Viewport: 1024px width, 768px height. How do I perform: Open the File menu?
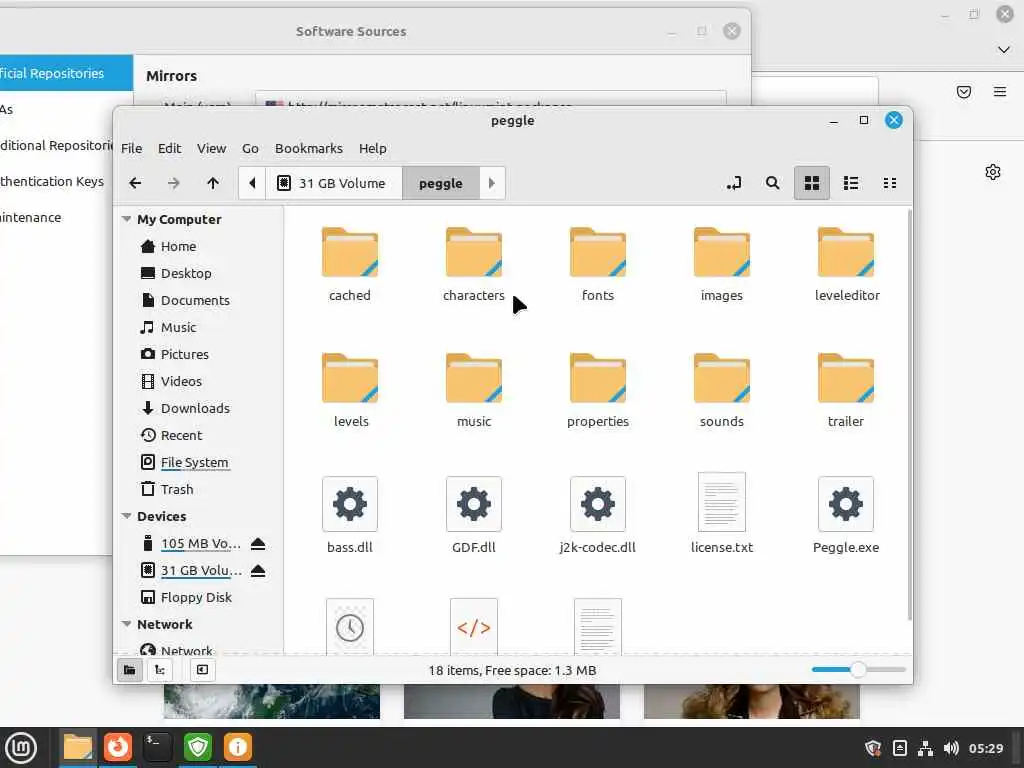coord(131,148)
